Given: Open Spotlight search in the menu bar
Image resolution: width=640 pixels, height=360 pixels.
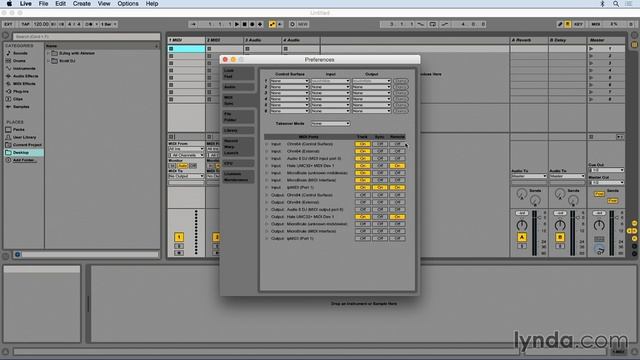Looking at the screenshot, I should click(x=616, y=4).
